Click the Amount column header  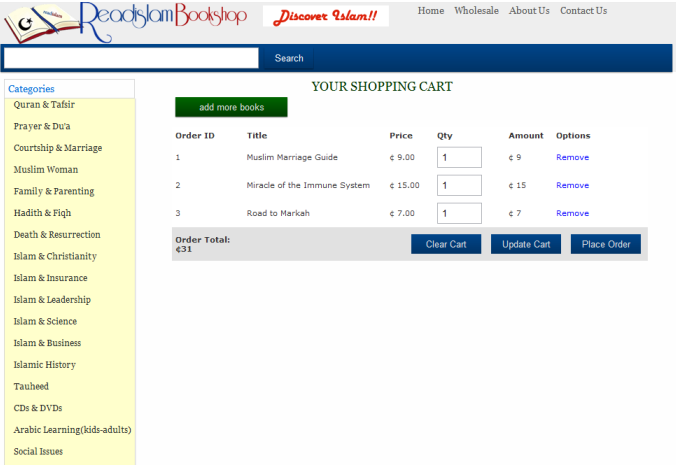click(526, 136)
